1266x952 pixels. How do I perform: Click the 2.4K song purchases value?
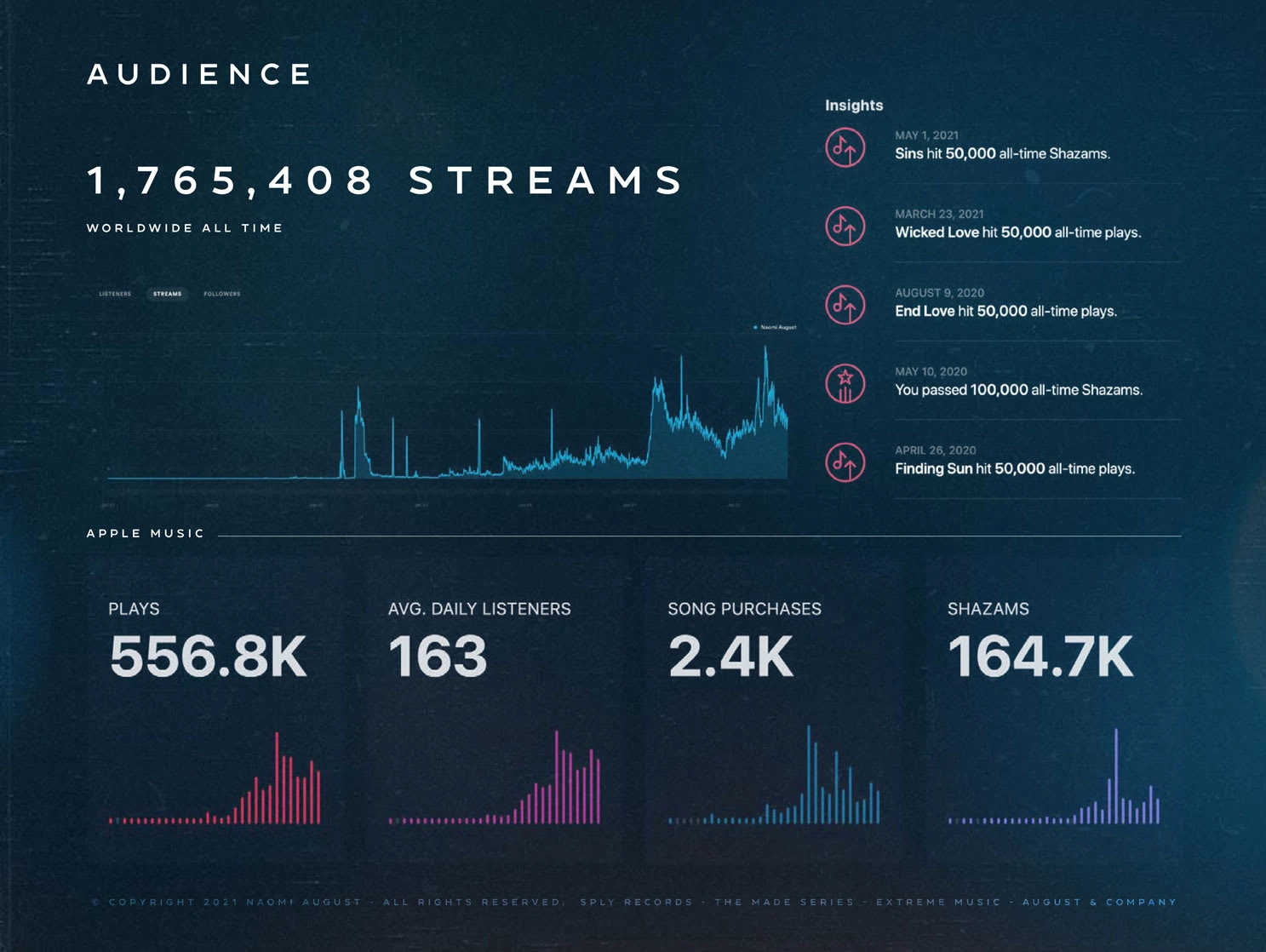(x=730, y=657)
